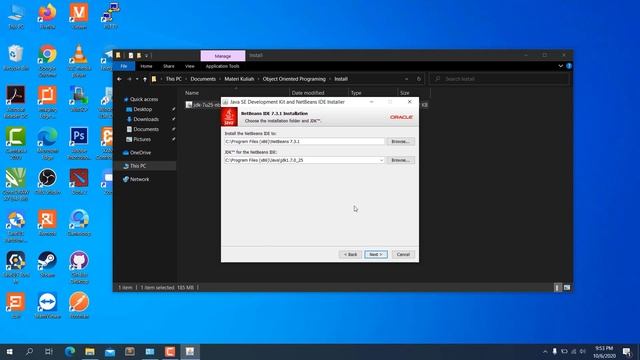The image size is (640, 360).
Task: Open the Firefox desktop shortcut
Action: [x=47, y=17]
